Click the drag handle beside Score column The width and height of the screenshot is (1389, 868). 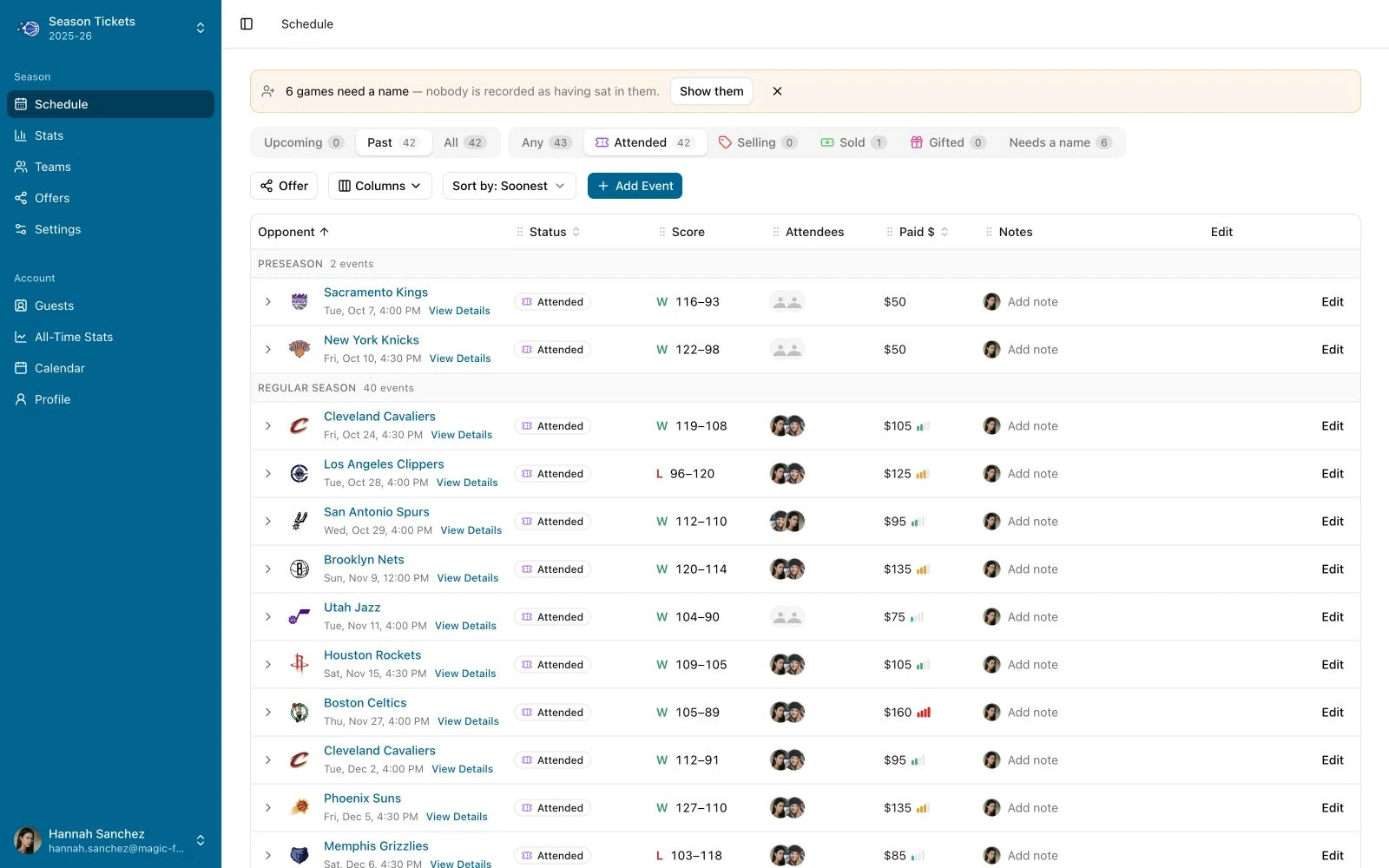click(x=662, y=232)
